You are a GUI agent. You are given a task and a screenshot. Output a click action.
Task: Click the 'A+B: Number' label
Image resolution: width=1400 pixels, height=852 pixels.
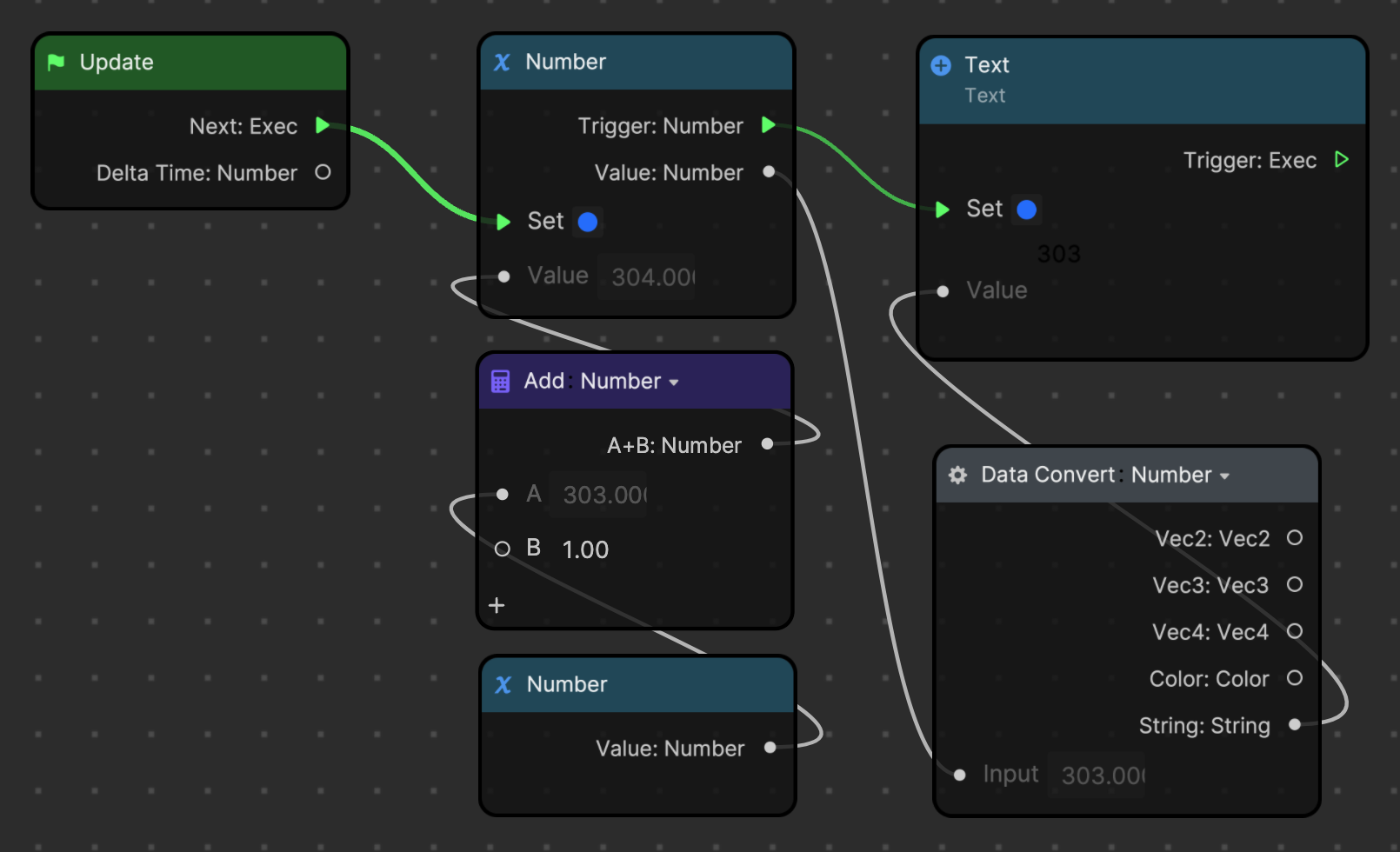coord(674,445)
